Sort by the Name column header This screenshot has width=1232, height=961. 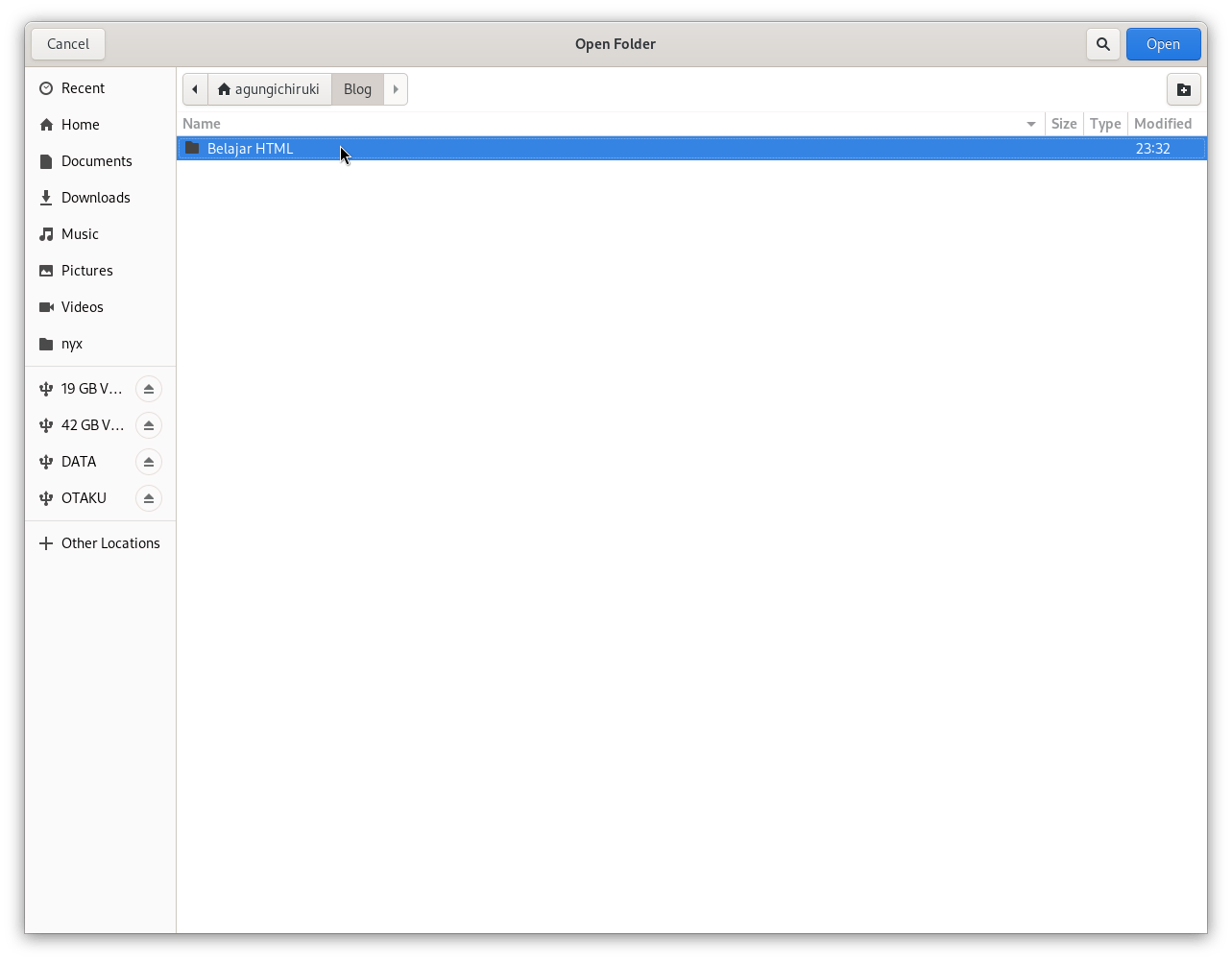coord(611,124)
